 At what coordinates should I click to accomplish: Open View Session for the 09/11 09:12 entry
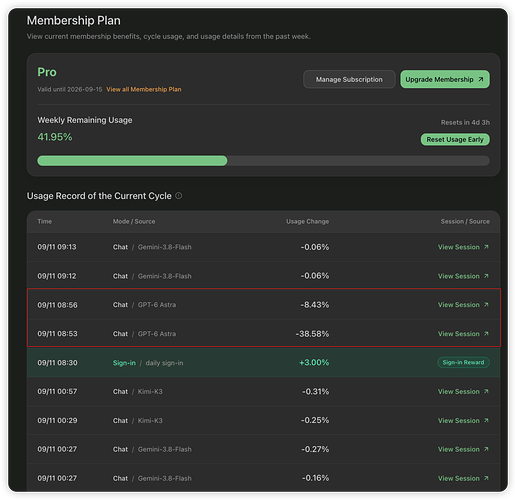(463, 276)
